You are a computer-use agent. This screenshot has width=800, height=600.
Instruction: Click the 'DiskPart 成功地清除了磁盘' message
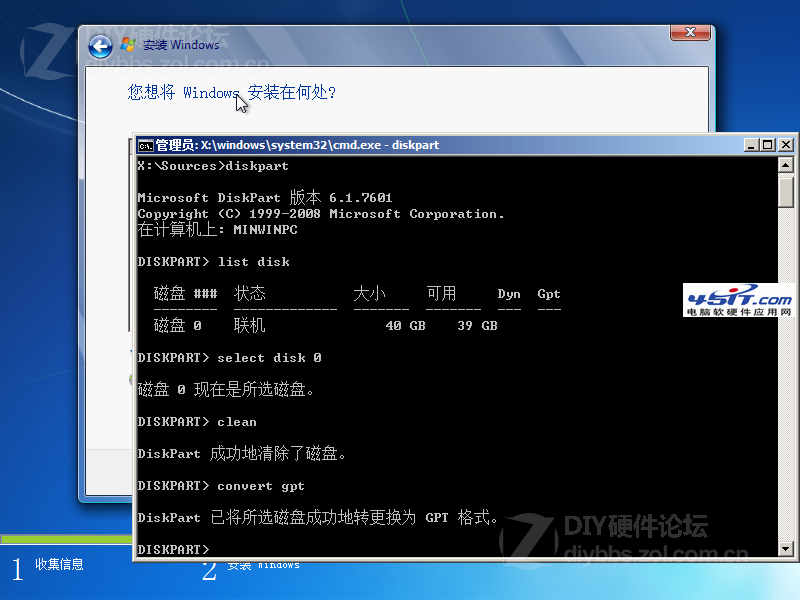coord(241,453)
